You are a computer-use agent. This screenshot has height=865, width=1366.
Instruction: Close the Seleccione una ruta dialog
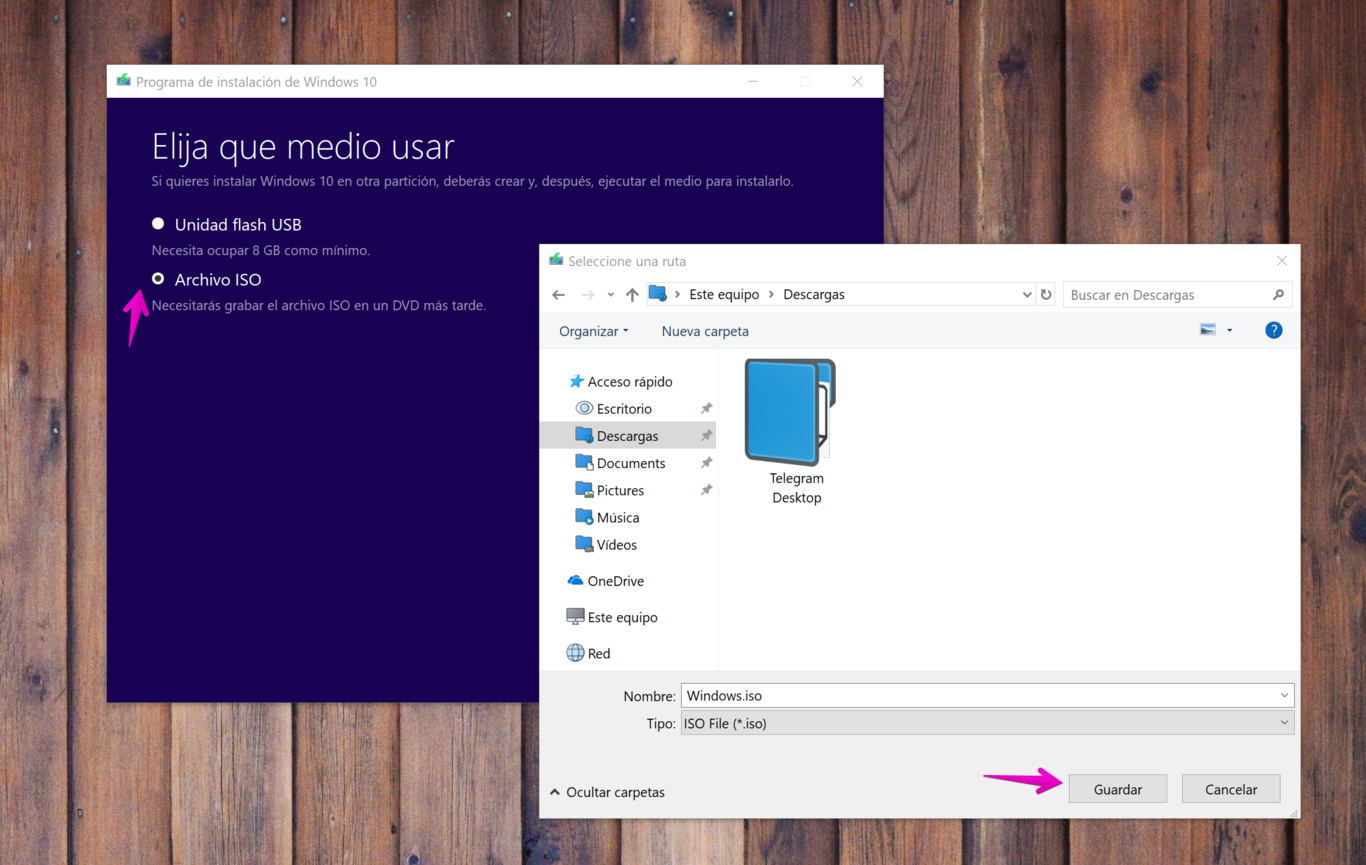click(x=1282, y=261)
